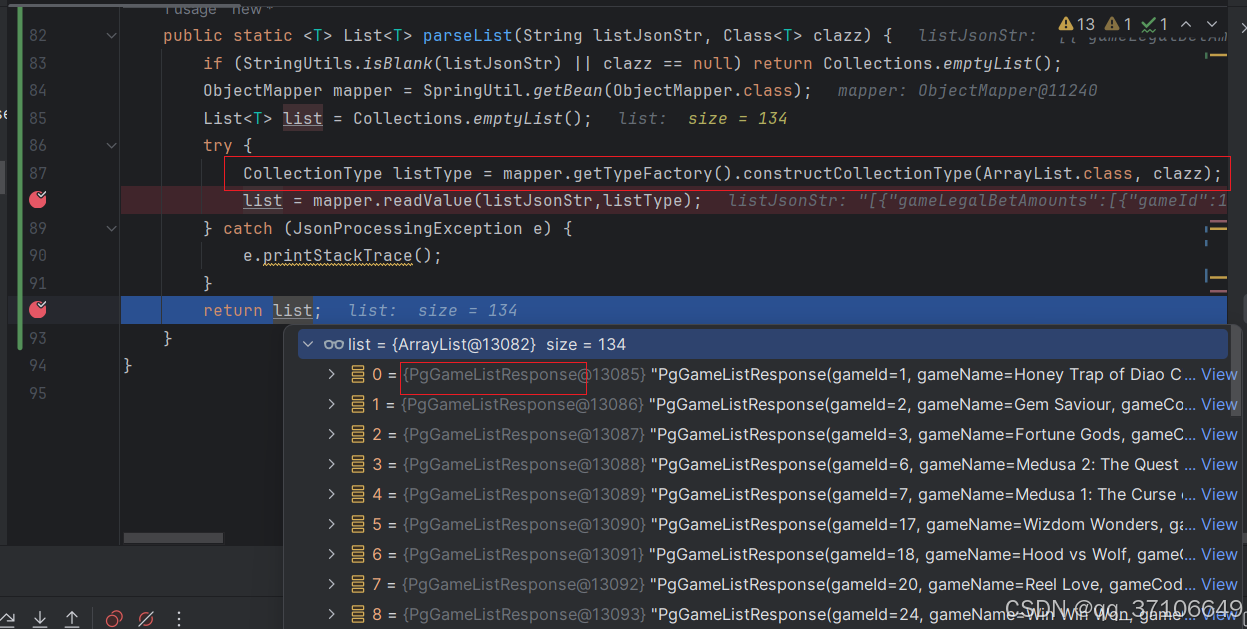Click the horizontal scrollbar below the editor
The height and width of the screenshot is (629, 1247).
coord(172,538)
